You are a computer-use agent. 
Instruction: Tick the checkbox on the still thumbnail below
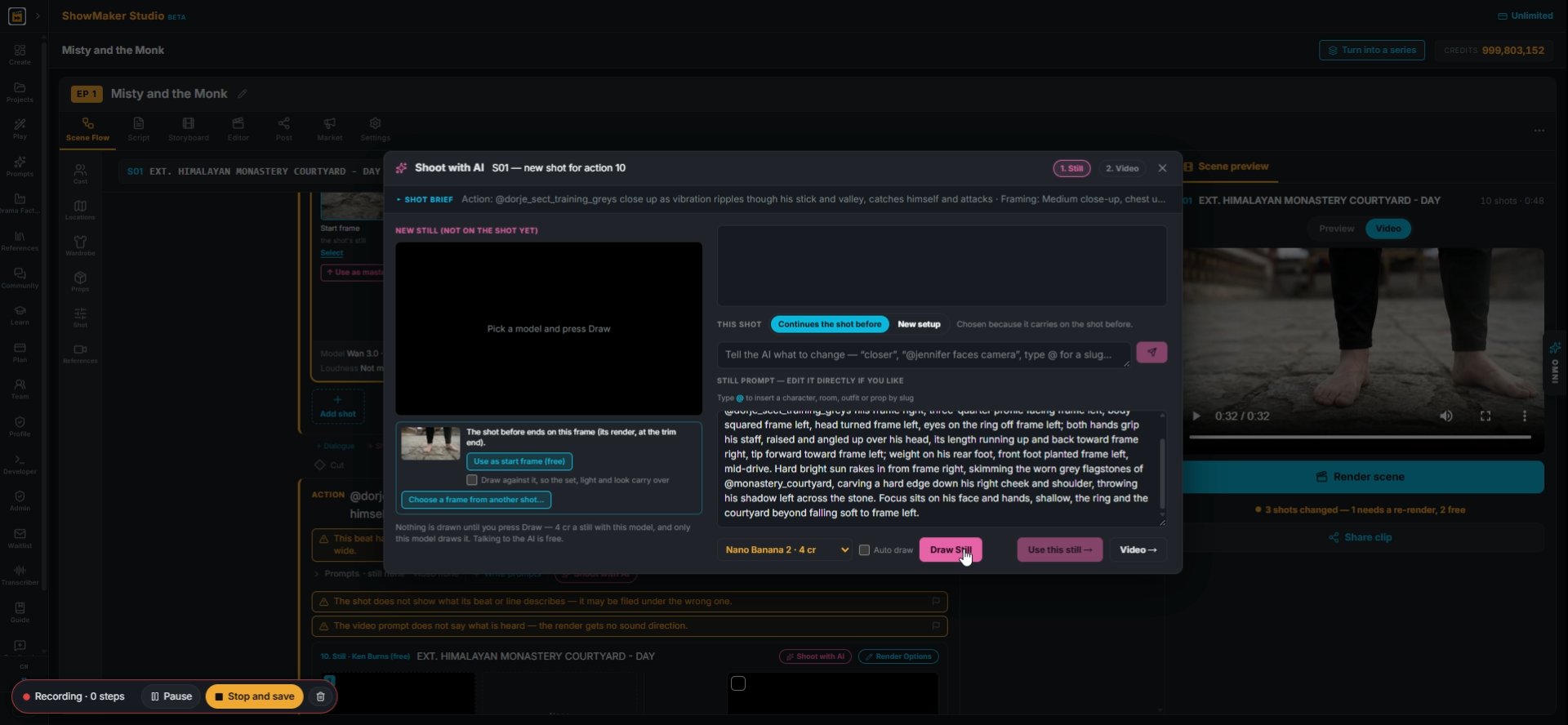(x=738, y=683)
